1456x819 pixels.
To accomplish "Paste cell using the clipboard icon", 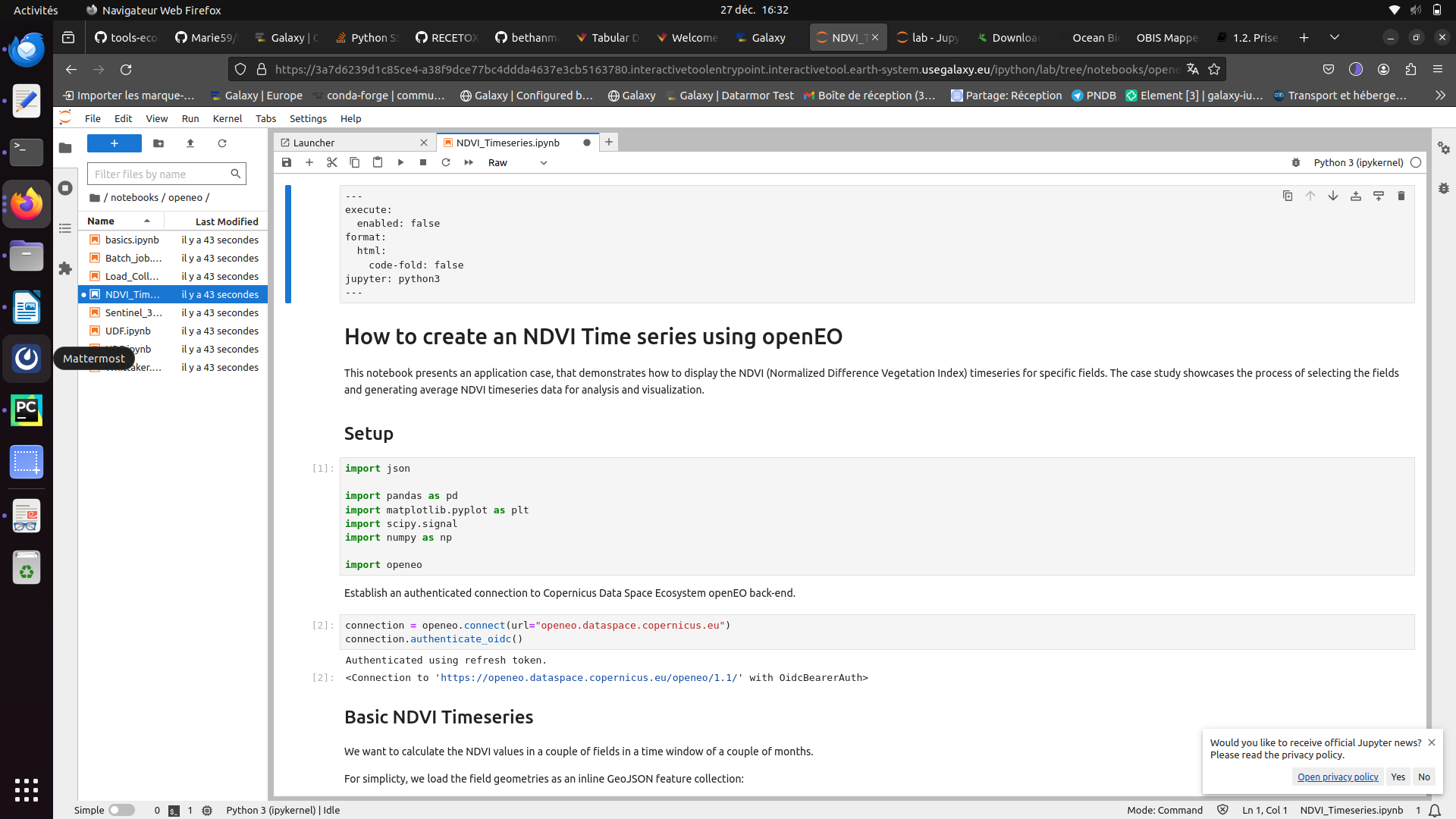I will [378, 162].
